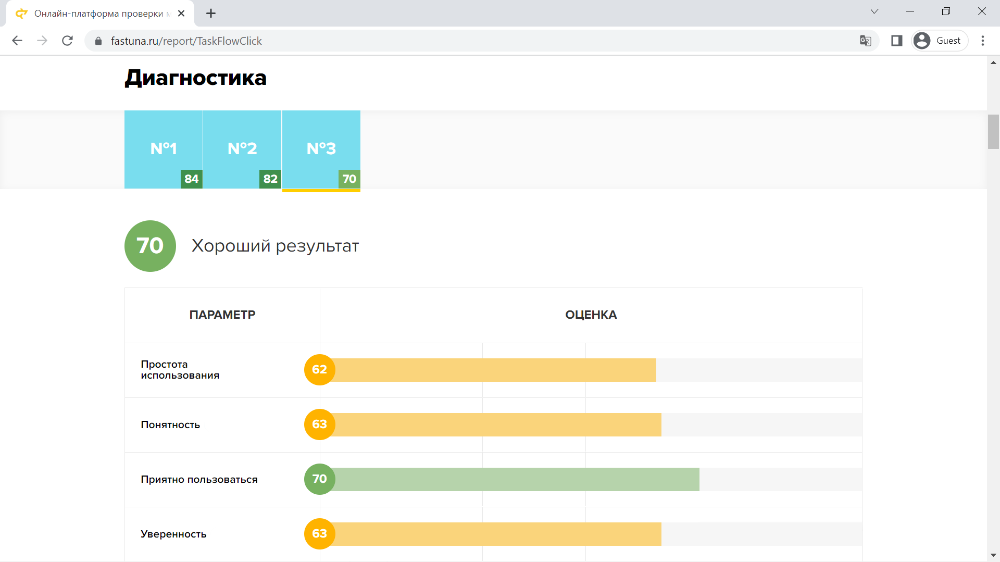Image resolution: width=1000 pixels, height=562 pixels.
Task: Click the Хороший результат label
Action: tap(275, 246)
